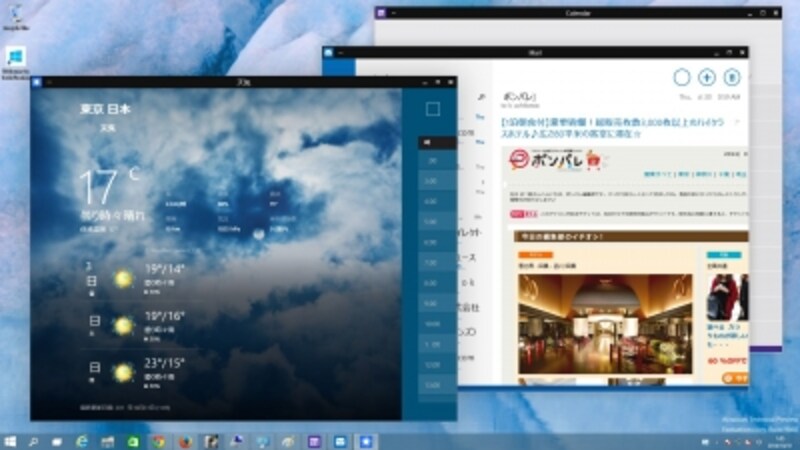This screenshot has width=800, height=450.
Task: Open the shopping women photo thumbnail
Action: coord(727,297)
